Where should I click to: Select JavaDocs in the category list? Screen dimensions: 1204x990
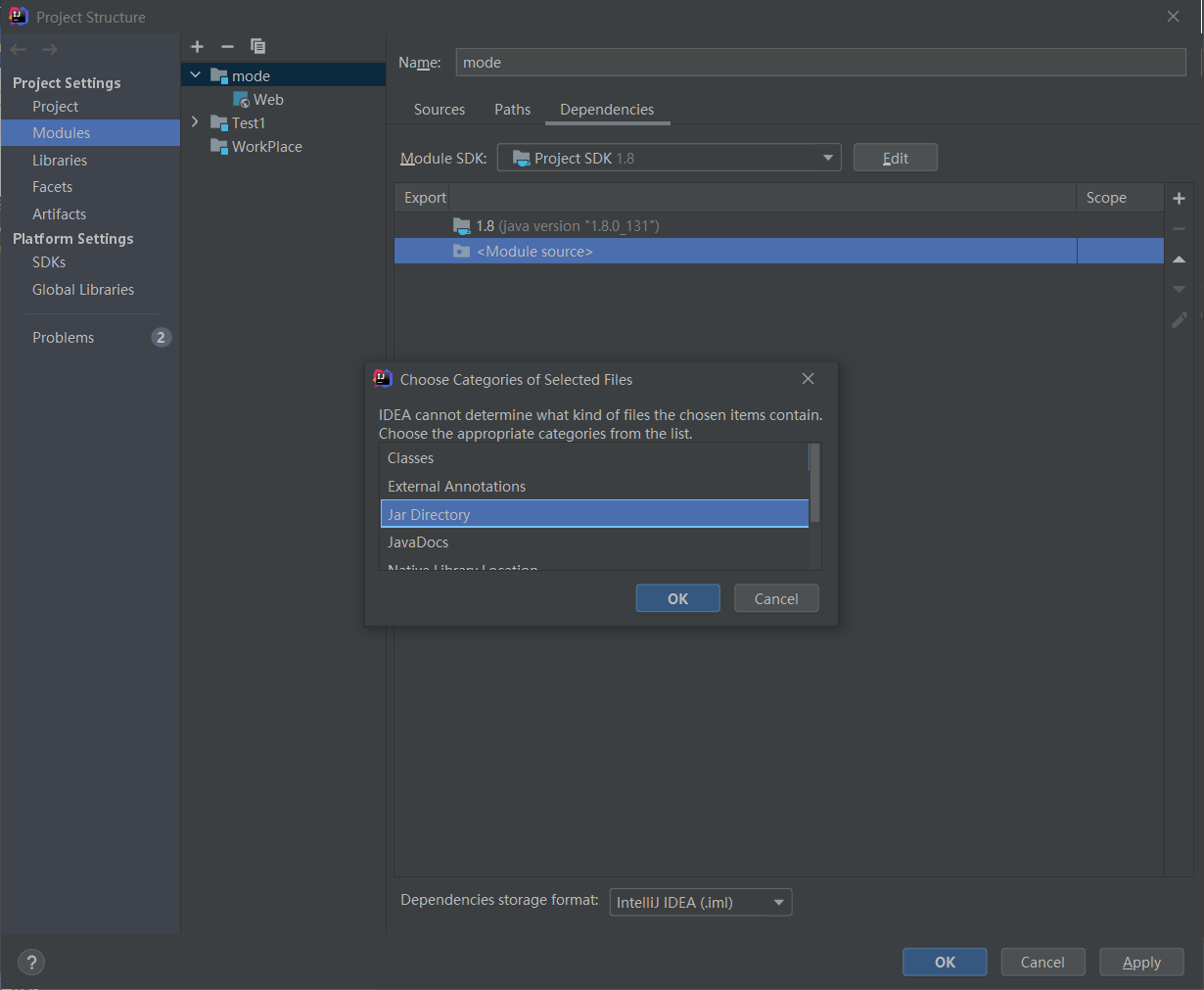tap(594, 542)
